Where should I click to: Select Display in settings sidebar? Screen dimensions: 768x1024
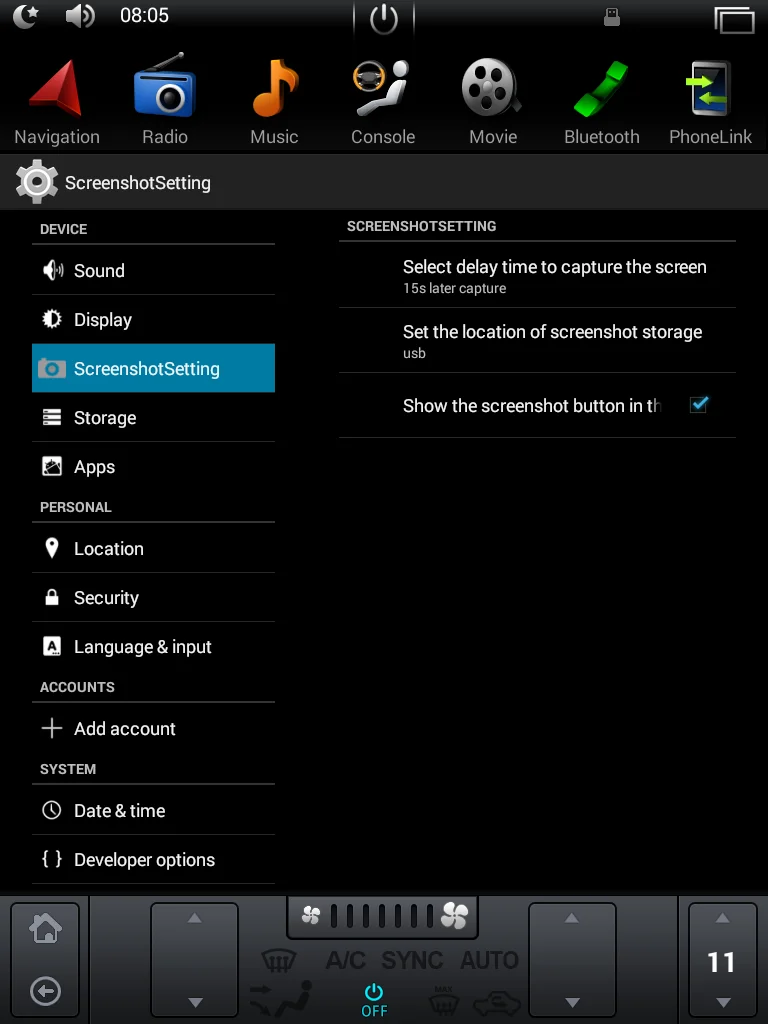[153, 319]
